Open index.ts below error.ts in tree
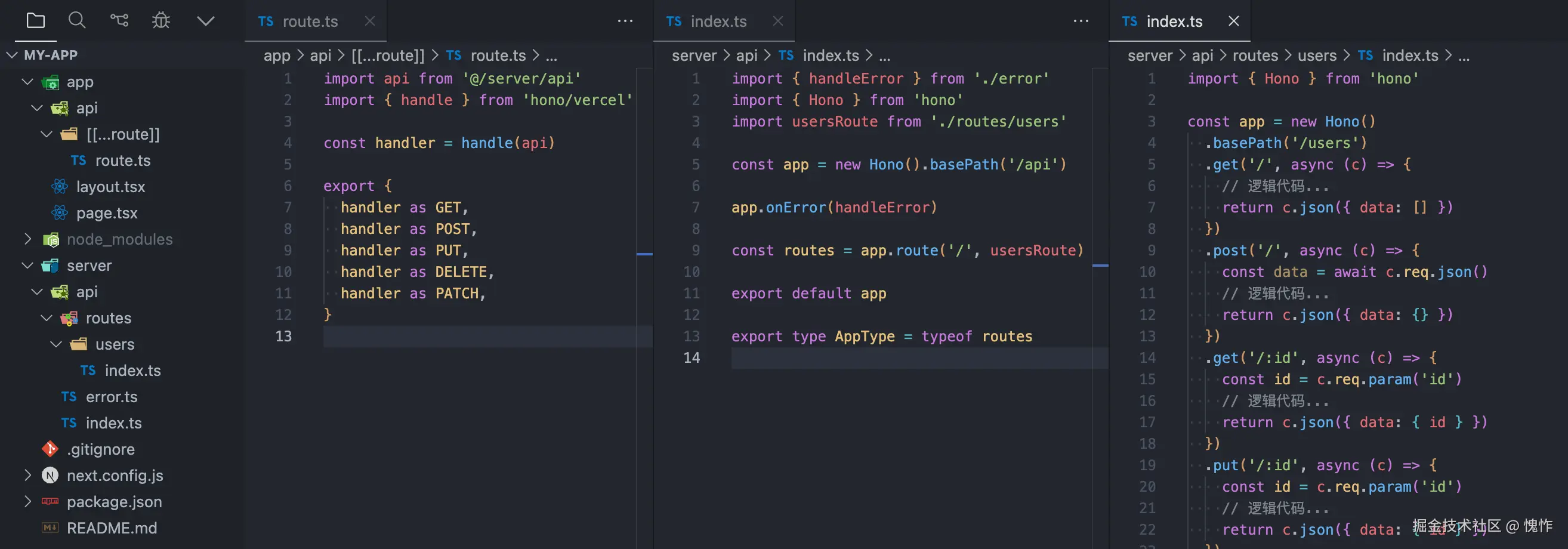This screenshot has width=1568, height=549. pos(113,423)
